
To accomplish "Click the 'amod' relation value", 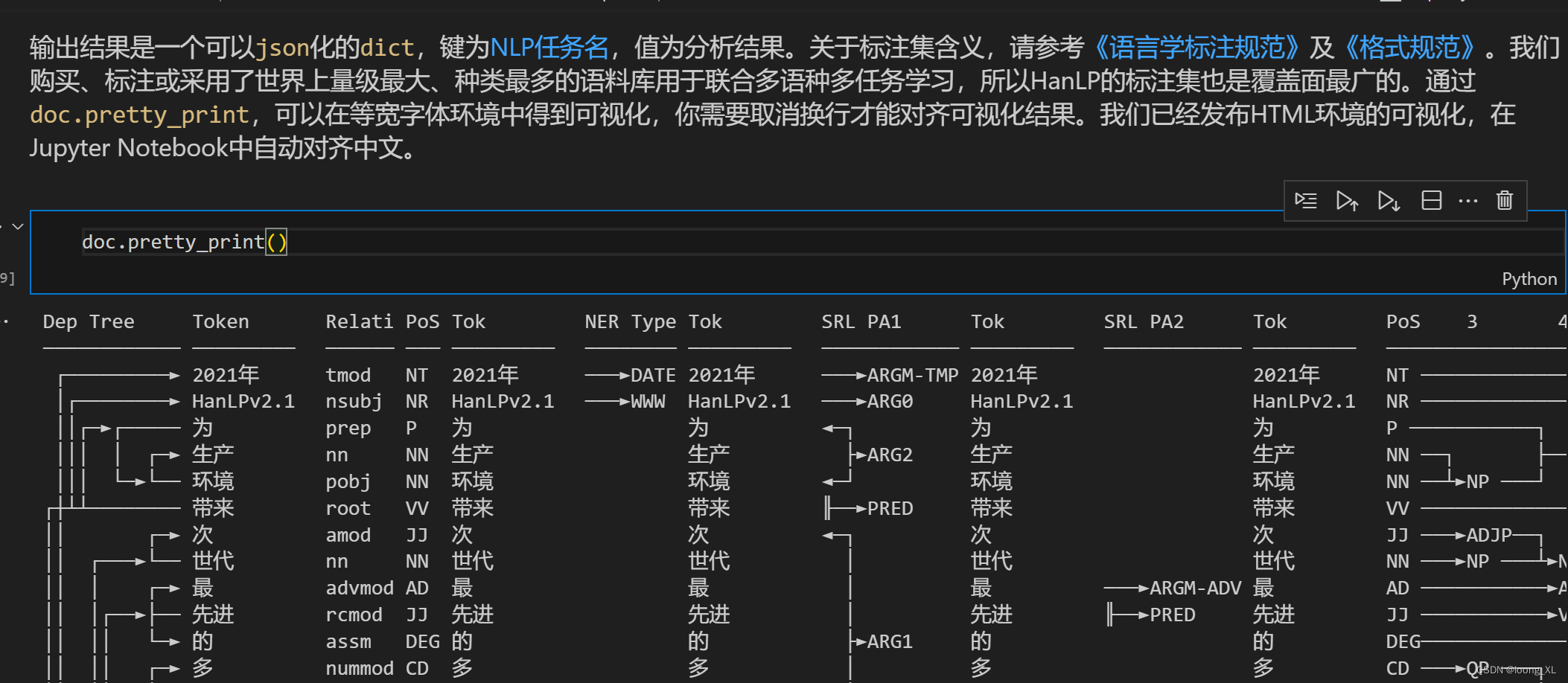I will (348, 535).
